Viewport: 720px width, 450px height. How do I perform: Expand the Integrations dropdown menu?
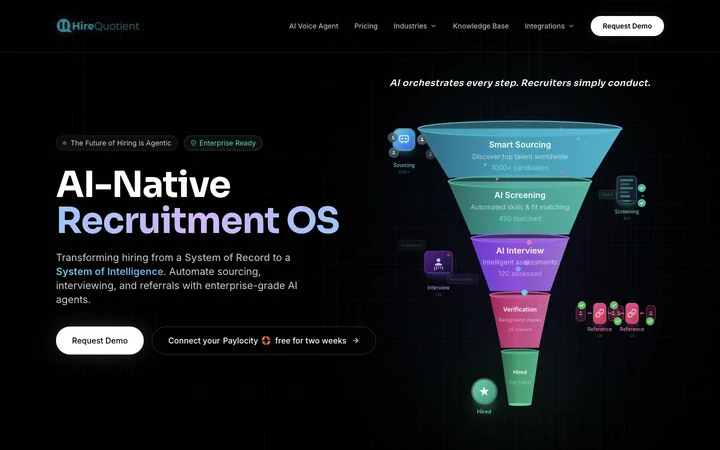[549, 26]
